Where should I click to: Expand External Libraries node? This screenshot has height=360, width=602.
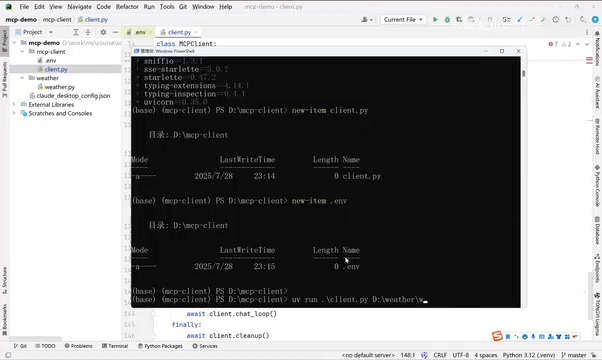(15, 104)
